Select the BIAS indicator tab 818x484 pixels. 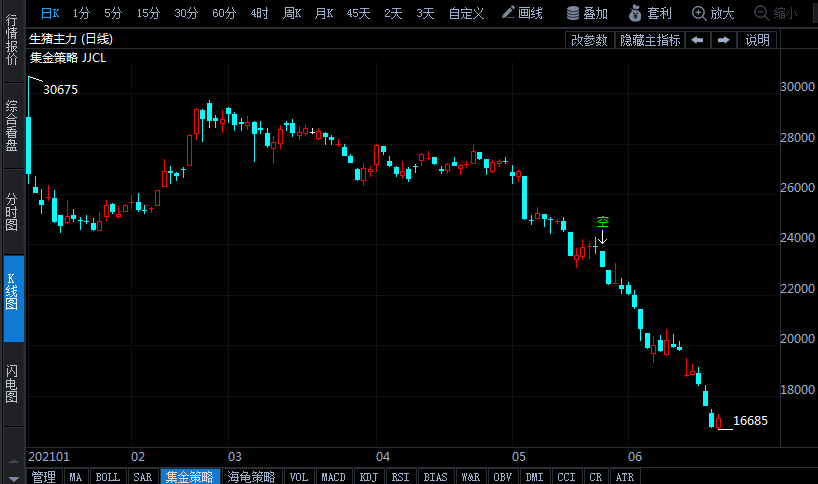pyautogui.click(x=436, y=477)
